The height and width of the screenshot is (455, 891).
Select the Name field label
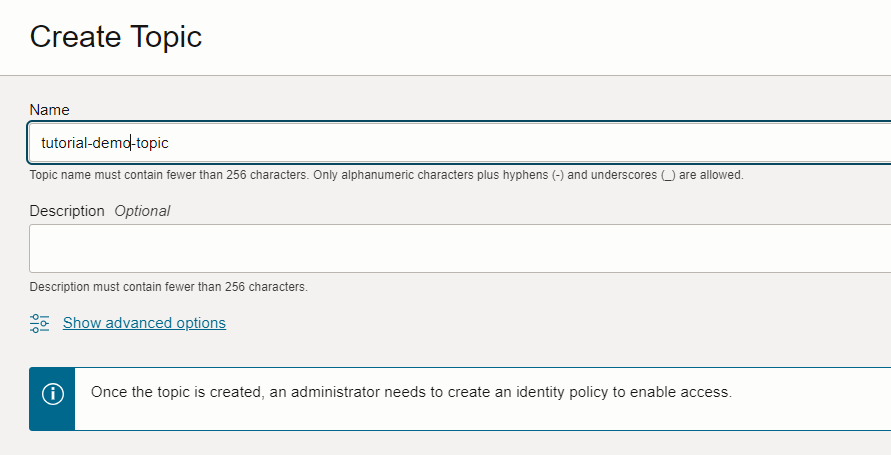pos(49,109)
